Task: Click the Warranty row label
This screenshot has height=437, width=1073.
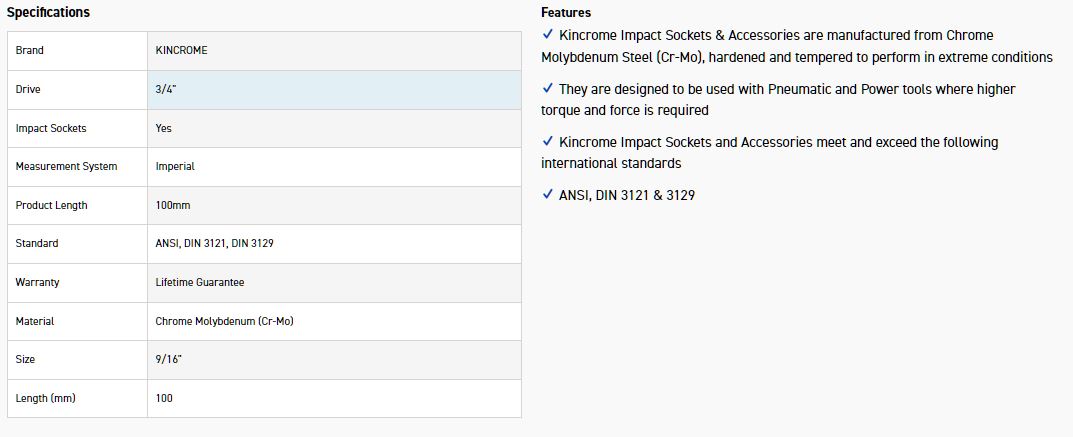Action: pos(38,282)
